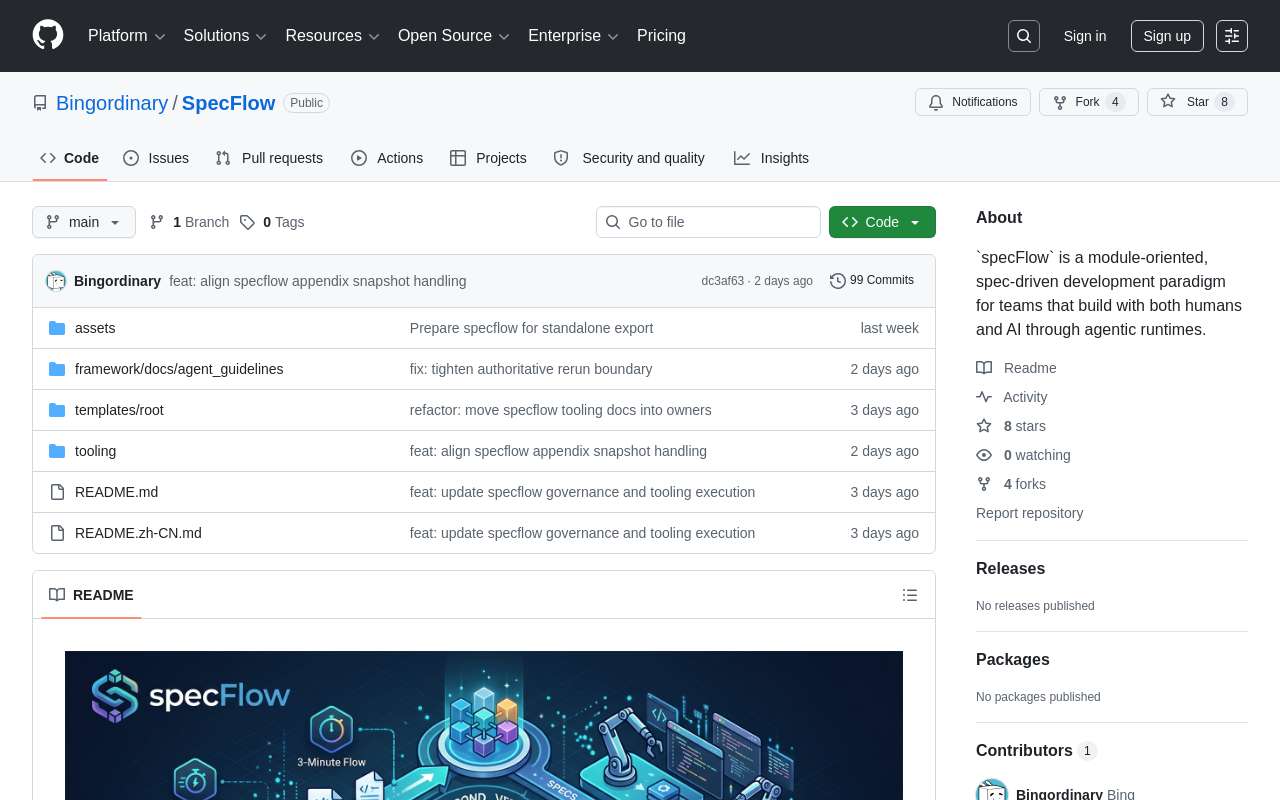Switch to the Issues tab

click(x=156, y=158)
